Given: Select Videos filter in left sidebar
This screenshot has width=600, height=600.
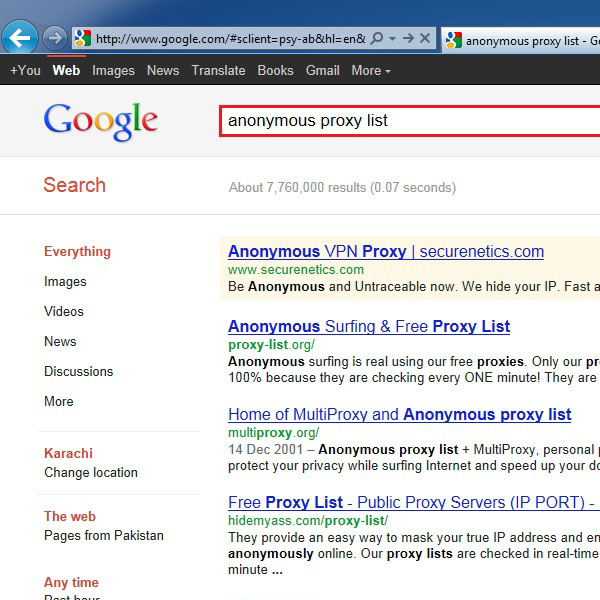Looking at the screenshot, I should click(x=64, y=311).
